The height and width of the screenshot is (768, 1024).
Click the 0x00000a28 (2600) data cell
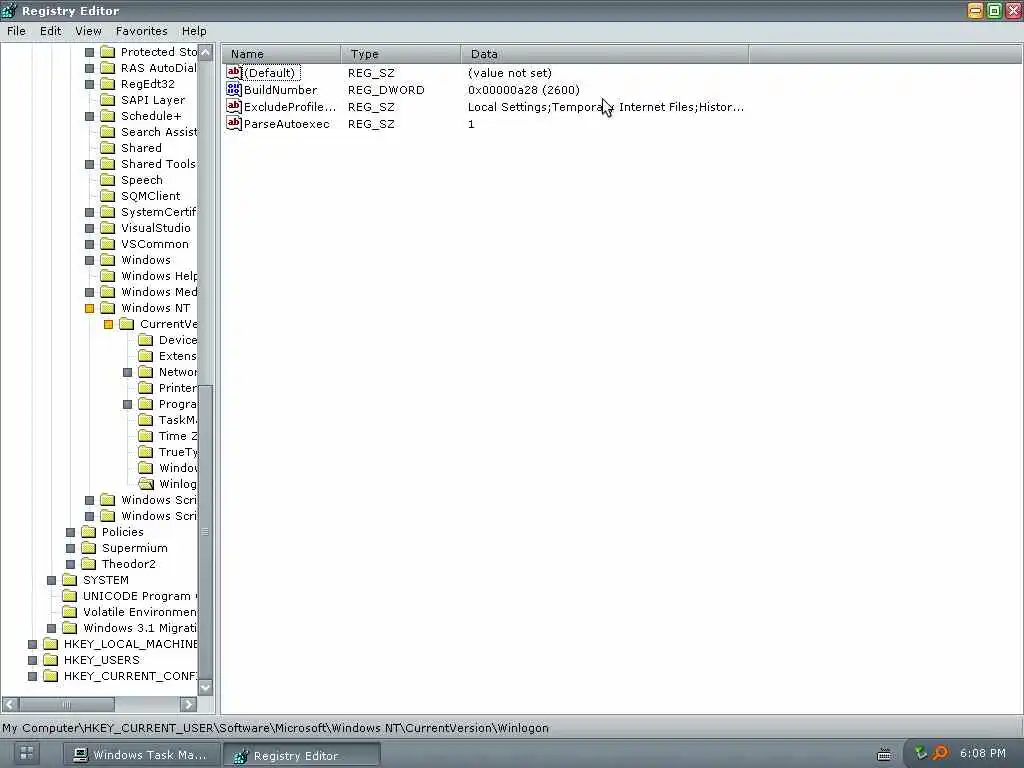coord(523,89)
